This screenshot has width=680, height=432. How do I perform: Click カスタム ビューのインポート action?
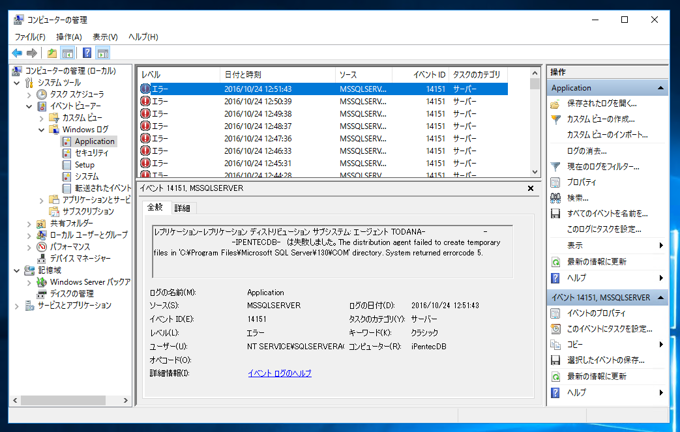[x=607, y=135]
